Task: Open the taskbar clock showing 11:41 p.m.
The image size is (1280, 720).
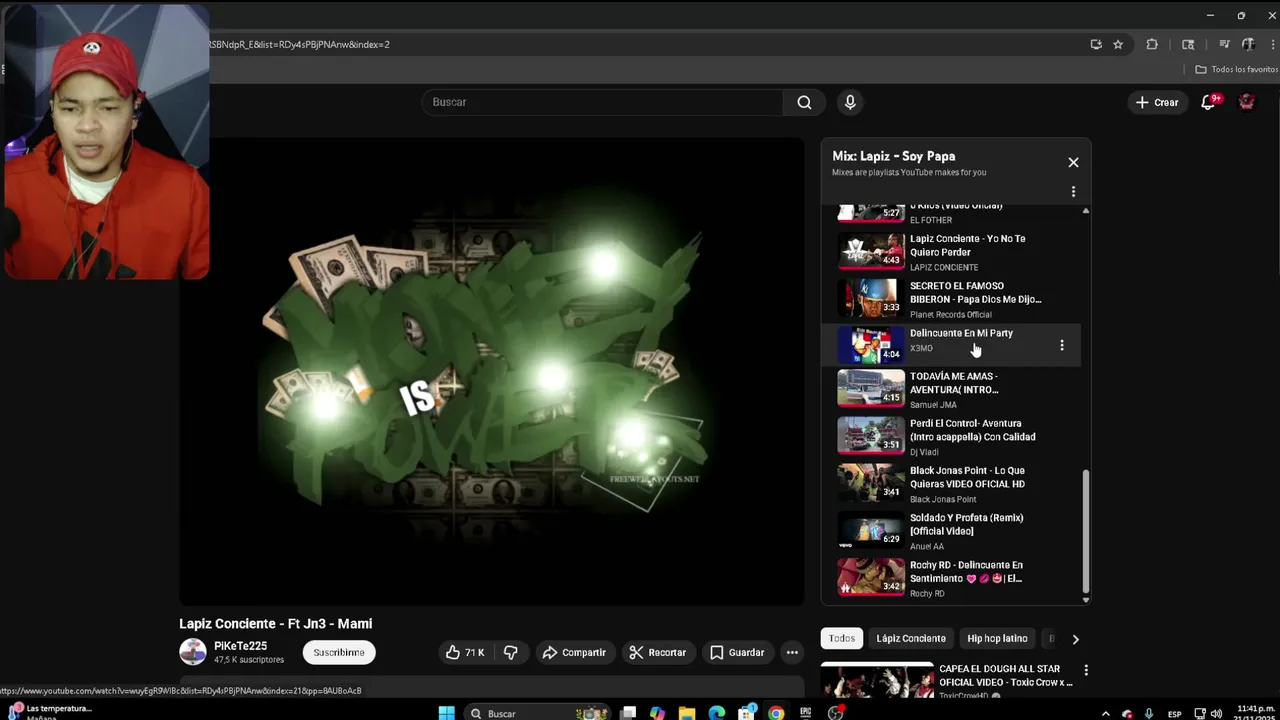Action: pyautogui.click(x=1255, y=713)
